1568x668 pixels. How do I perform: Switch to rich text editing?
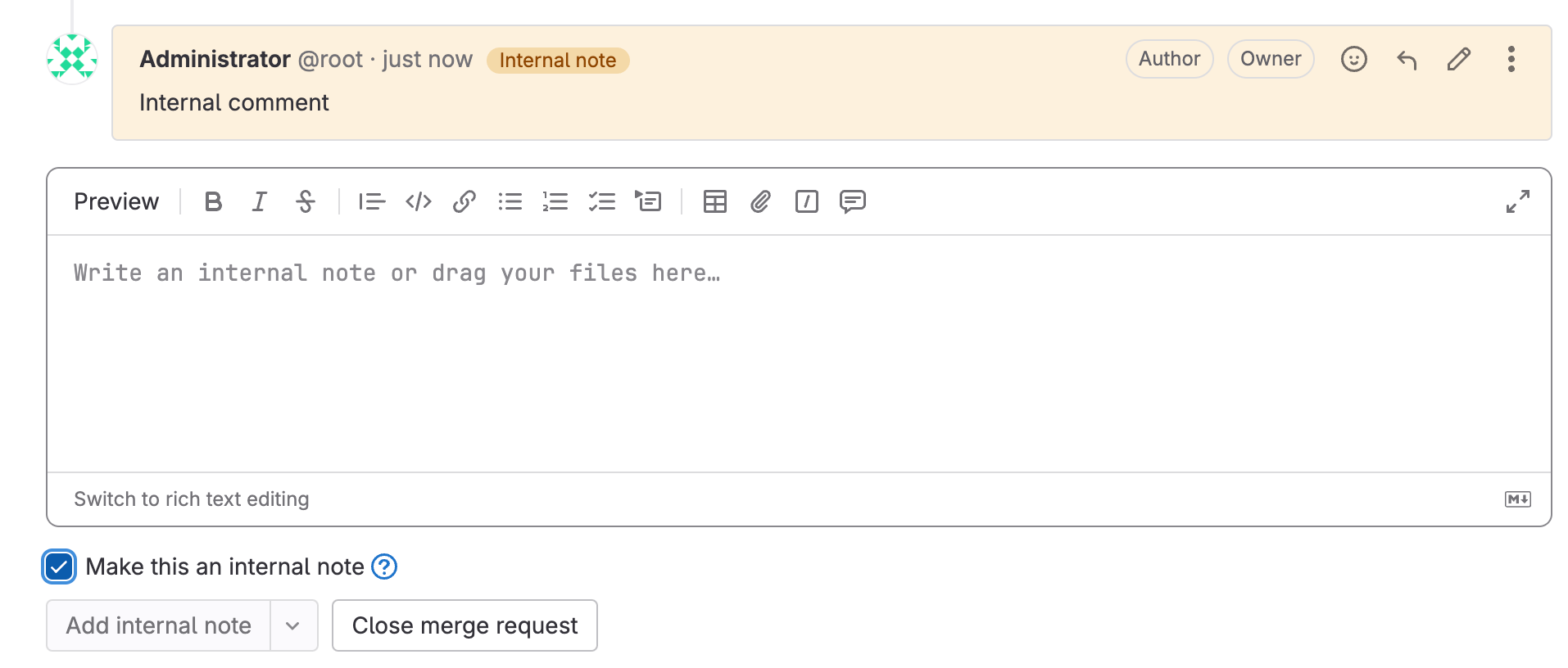point(191,499)
